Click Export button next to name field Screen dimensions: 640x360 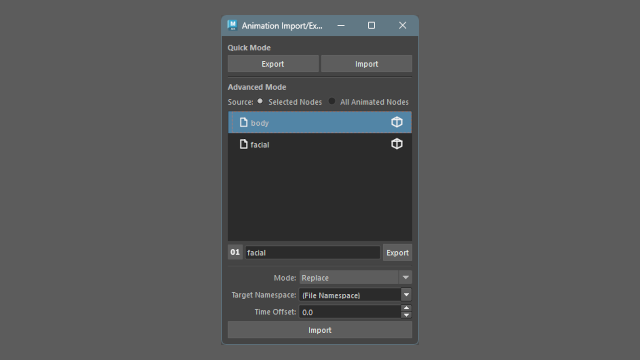397,253
